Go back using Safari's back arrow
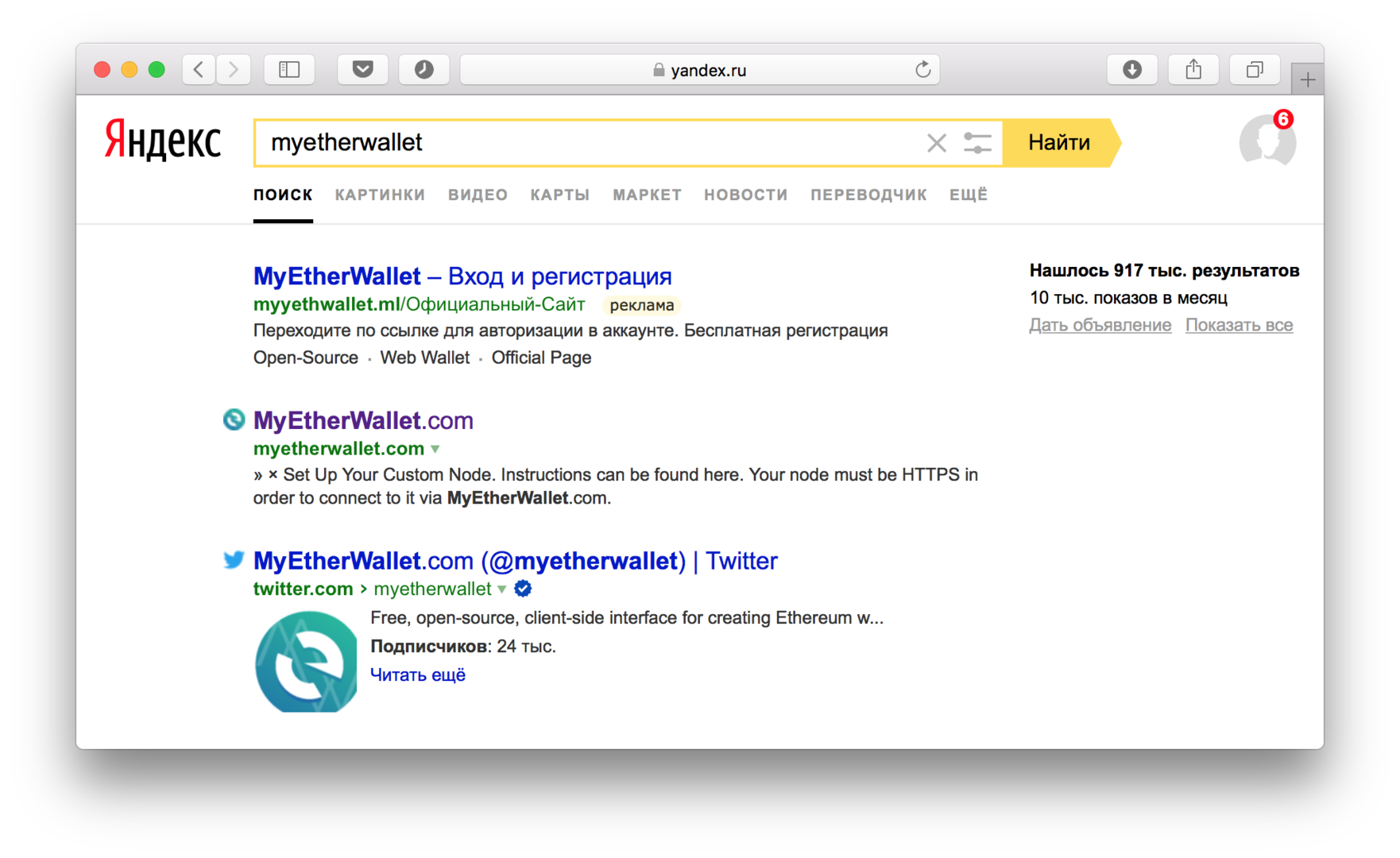Viewport: 1400px width, 858px height. pyautogui.click(x=199, y=70)
